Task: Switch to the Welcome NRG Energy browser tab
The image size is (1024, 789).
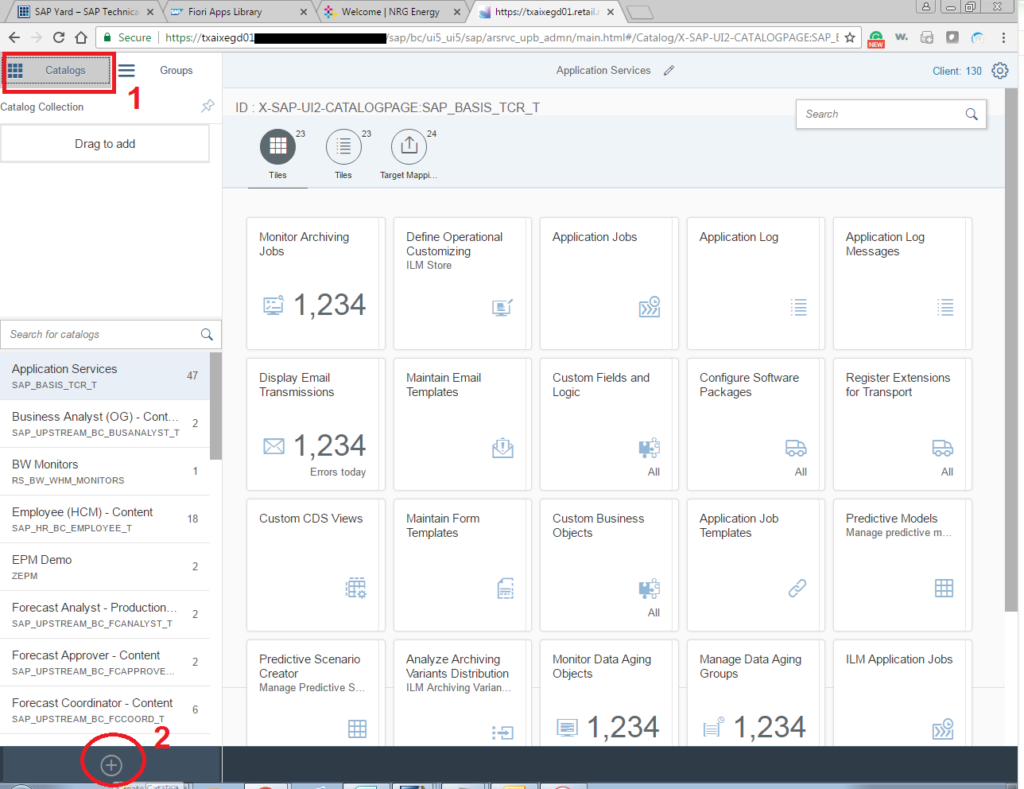Action: click(x=391, y=12)
